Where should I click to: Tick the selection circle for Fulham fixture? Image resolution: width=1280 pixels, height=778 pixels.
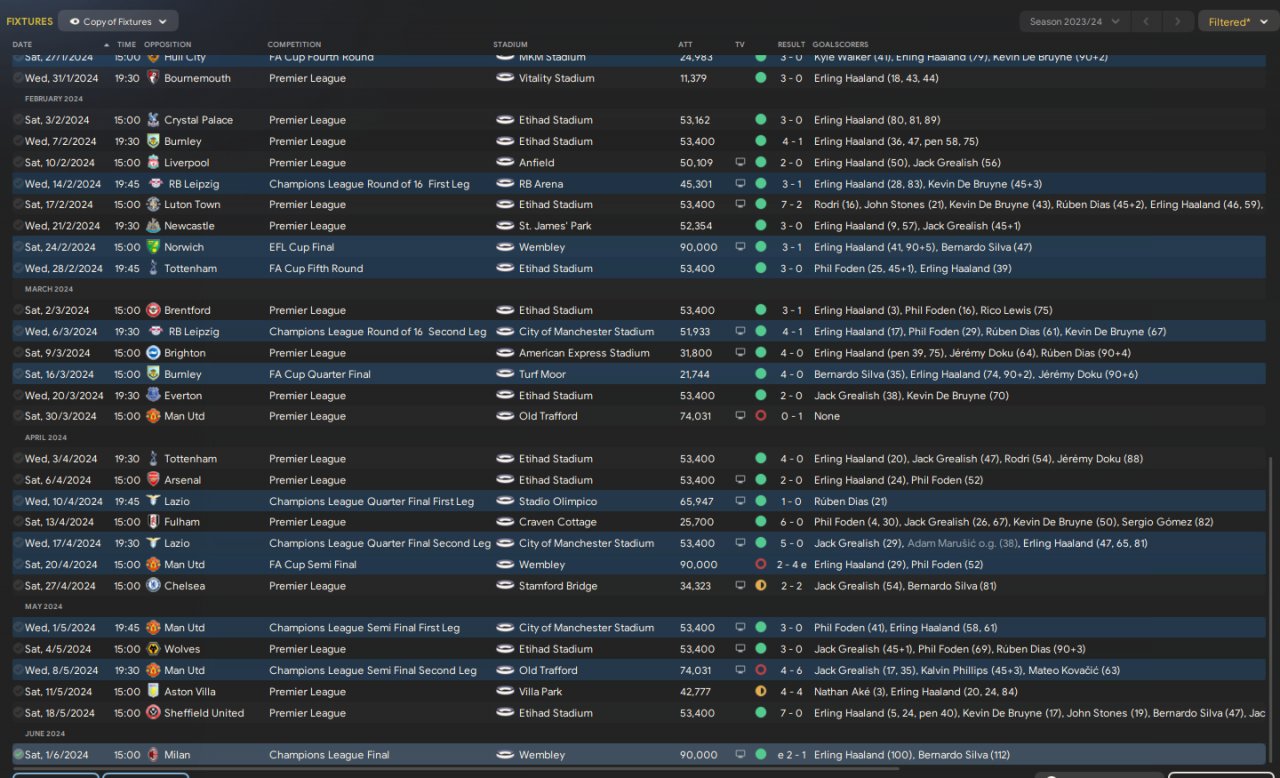(18, 522)
